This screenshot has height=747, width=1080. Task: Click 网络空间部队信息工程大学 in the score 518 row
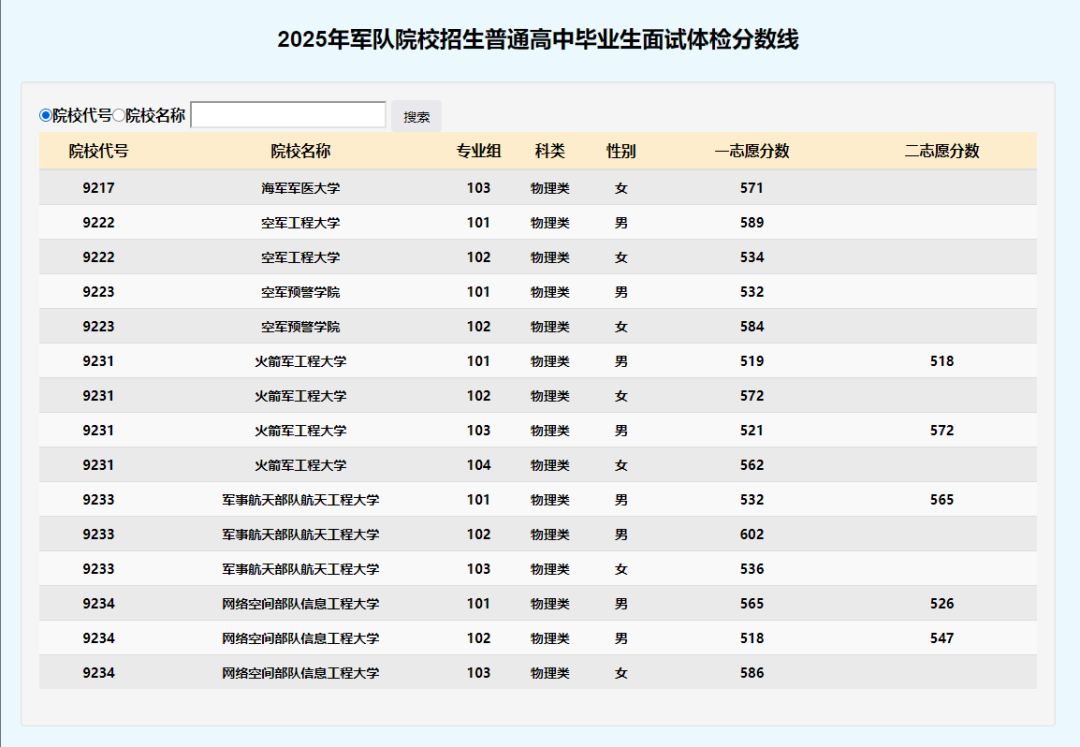[300, 638]
